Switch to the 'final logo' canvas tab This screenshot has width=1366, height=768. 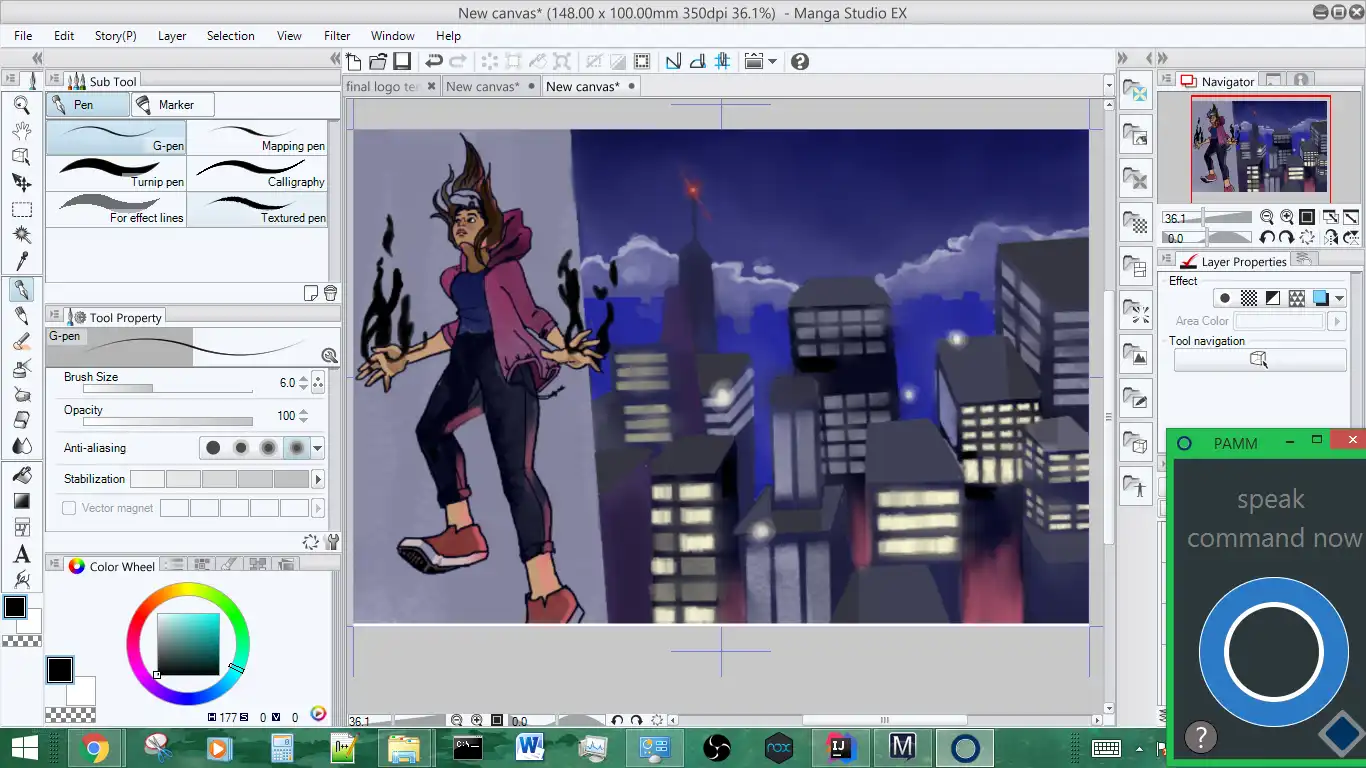click(x=383, y=87)
